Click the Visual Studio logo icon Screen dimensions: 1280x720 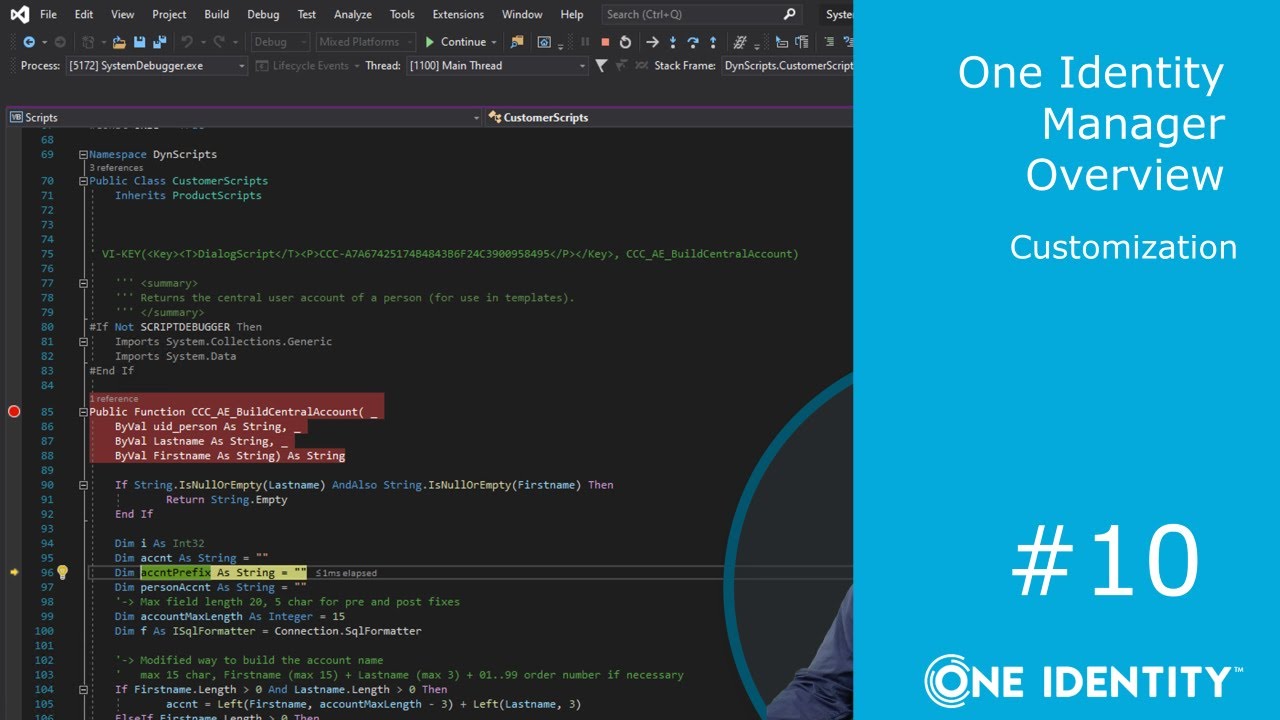[19, 14]
